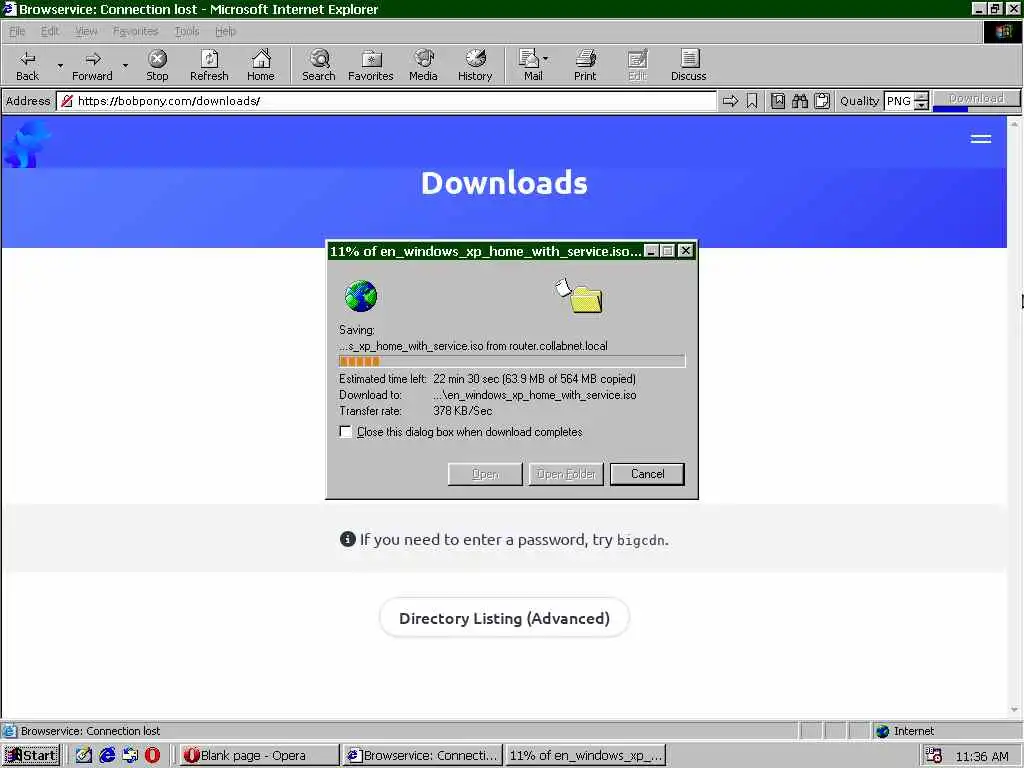Print the page with Print icon

[x=585, y=65]
